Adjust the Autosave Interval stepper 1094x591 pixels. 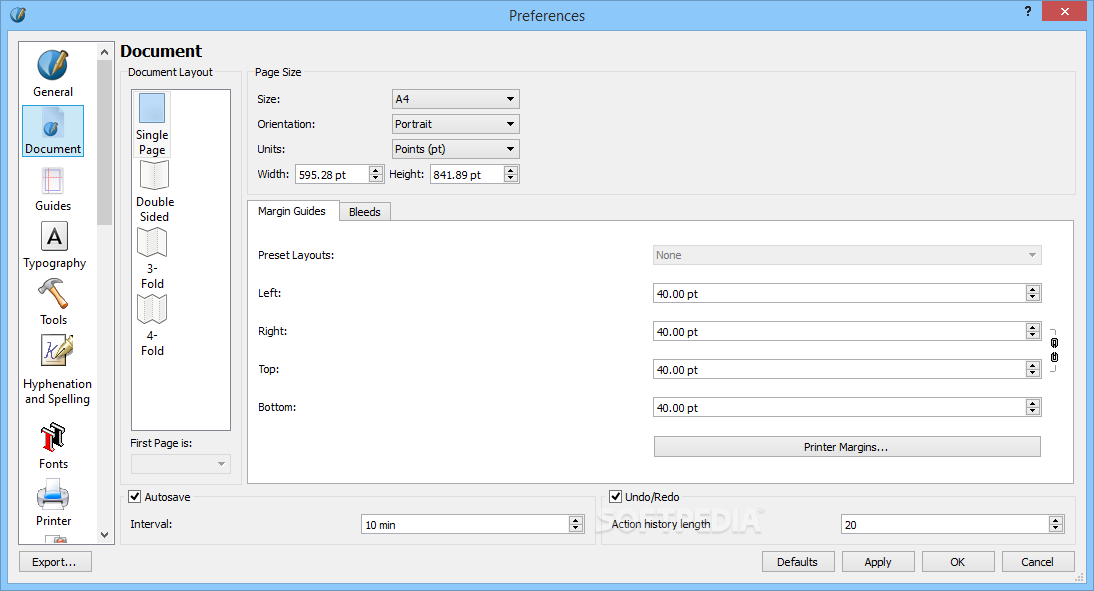(x=576, y=525)
